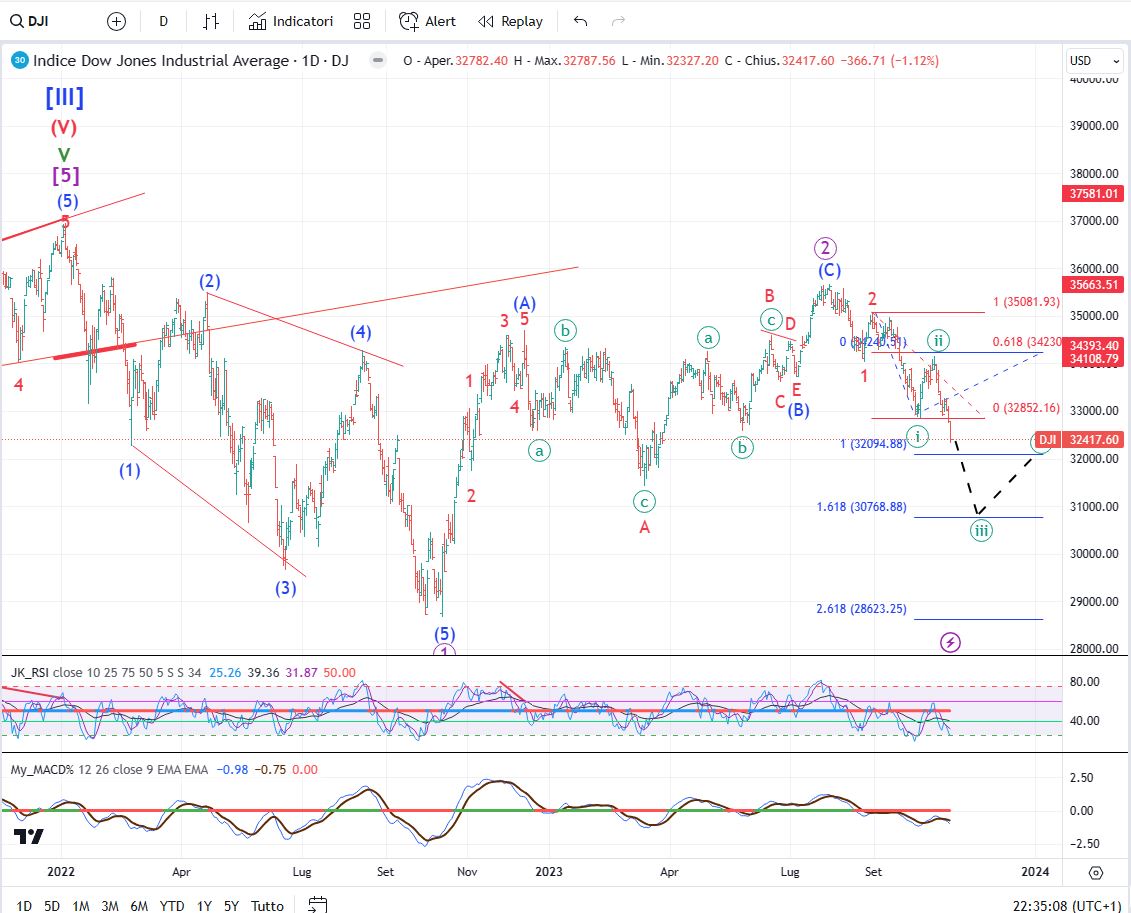Viewport: 1131px width, 913px height.
Task: Select the 3M date range
Action: click(x=110, y=905)
